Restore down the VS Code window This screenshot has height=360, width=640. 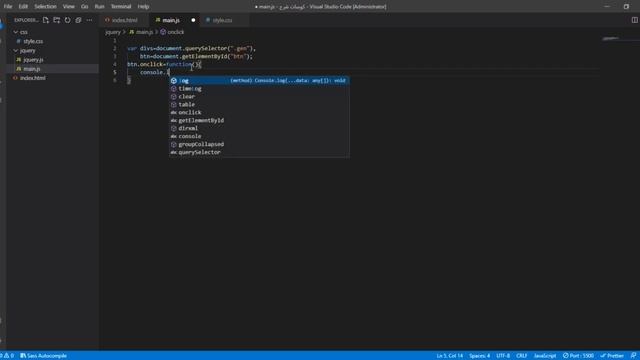626,7
